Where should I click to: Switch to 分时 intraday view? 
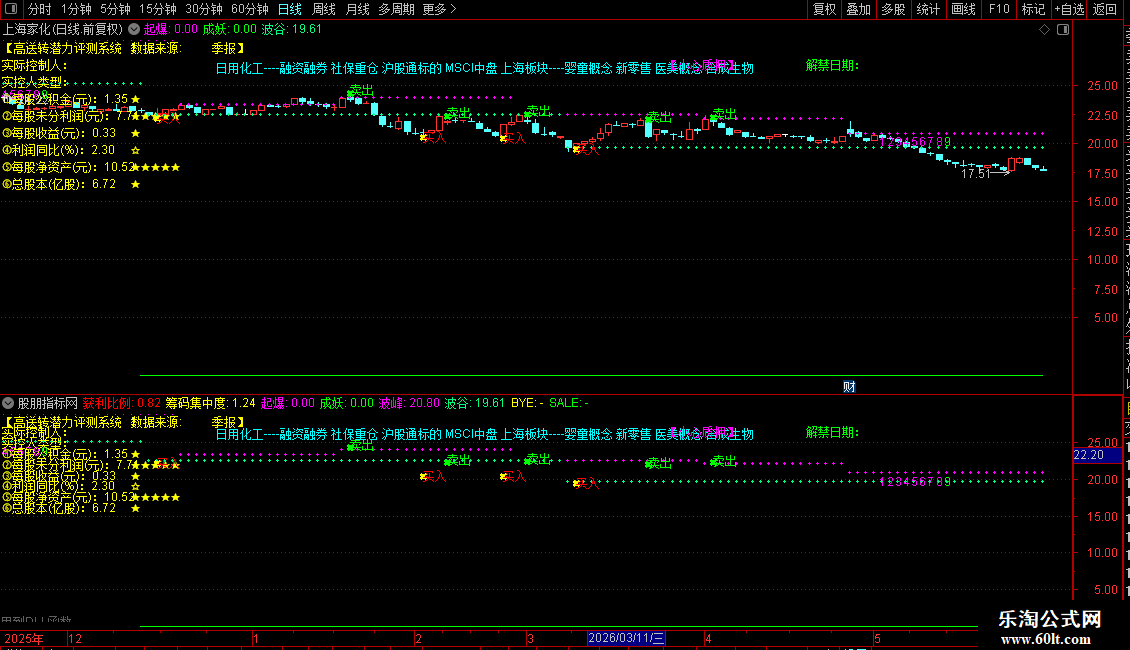pos(40,9)
